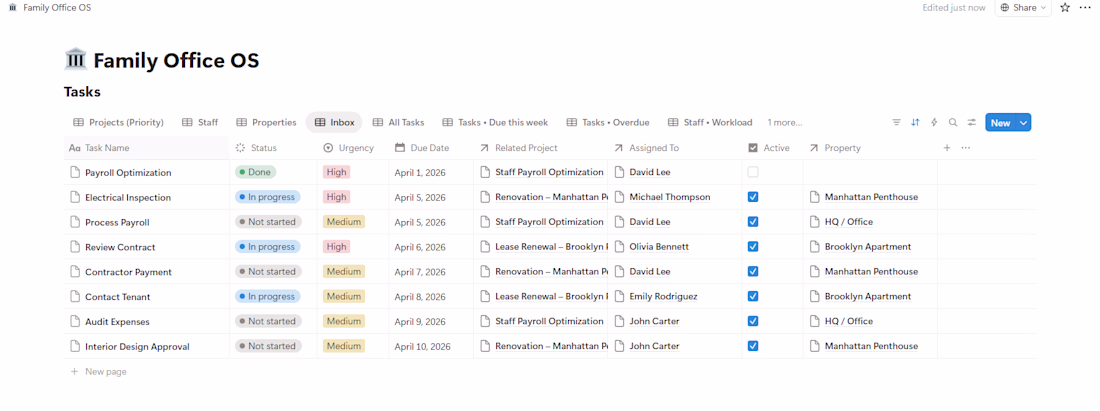Favorite this page with the star icon
1100x411 pixels.
tap(1065, 8)
